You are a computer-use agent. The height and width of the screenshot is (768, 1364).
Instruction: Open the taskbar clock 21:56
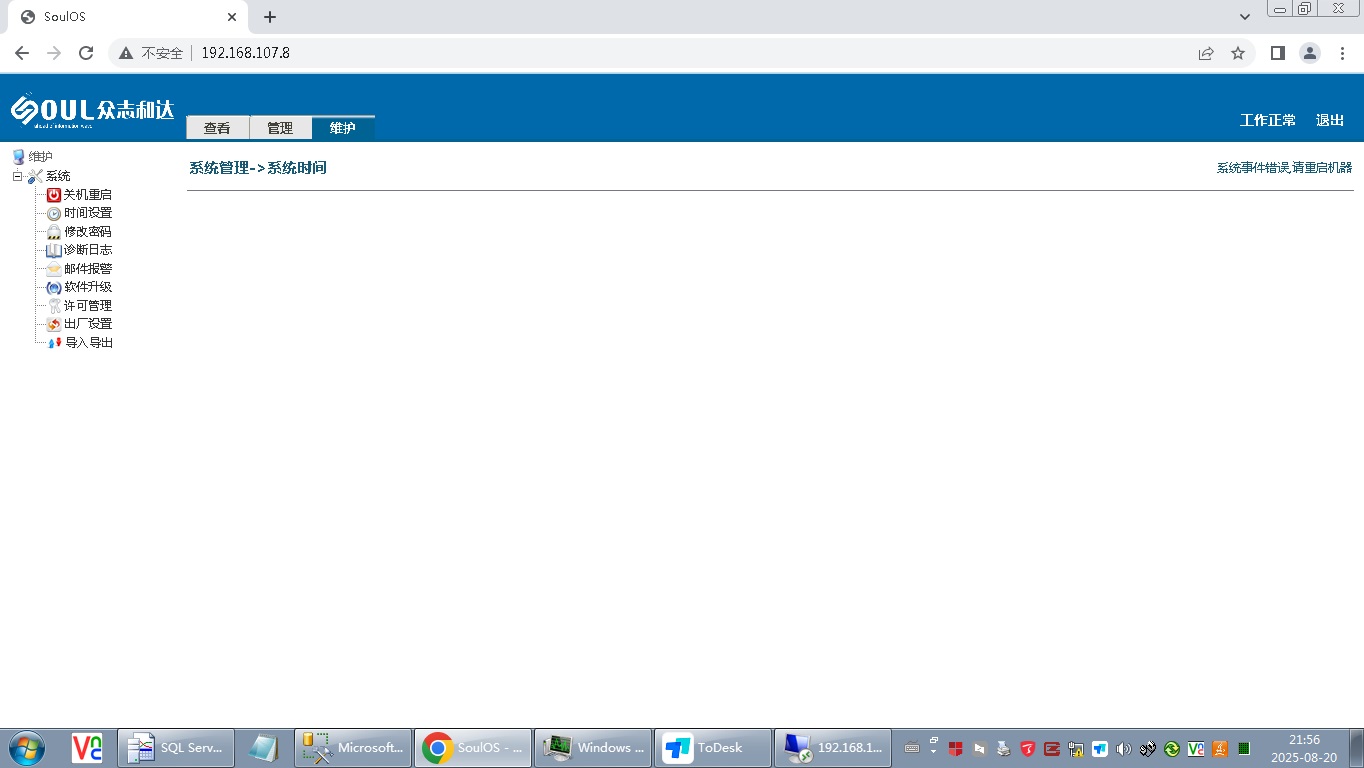pyautogui.click(x=1304, y=748)
